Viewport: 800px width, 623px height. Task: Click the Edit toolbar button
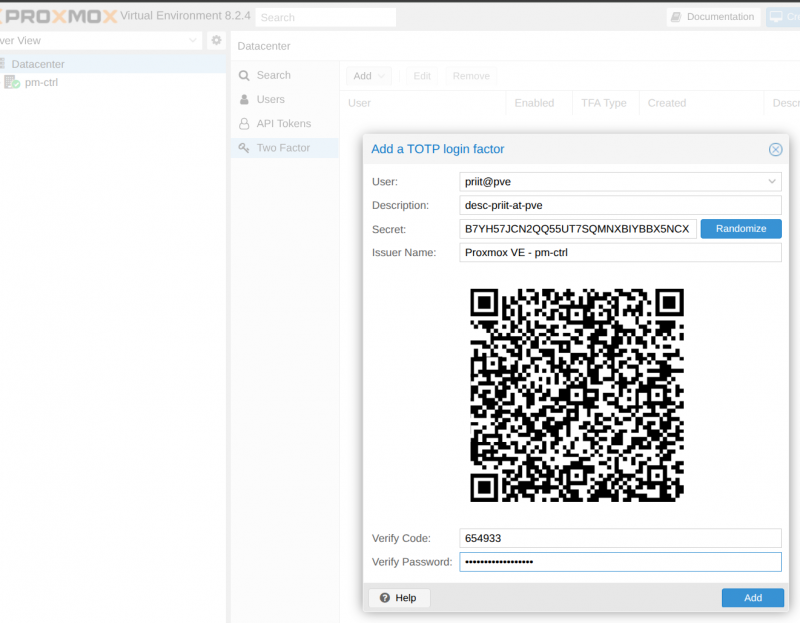422,76
